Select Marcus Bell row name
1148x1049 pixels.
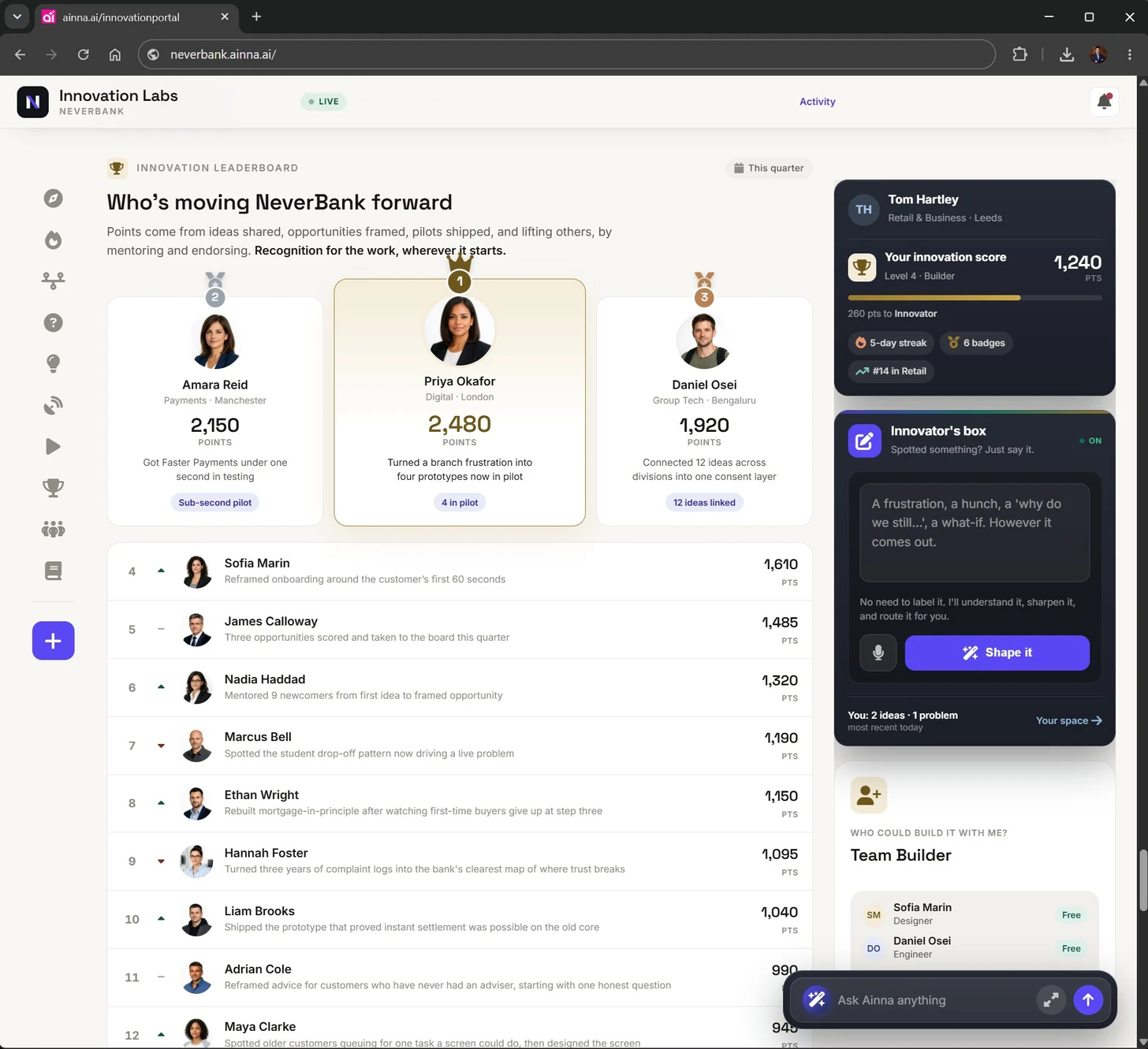(258, 737)
